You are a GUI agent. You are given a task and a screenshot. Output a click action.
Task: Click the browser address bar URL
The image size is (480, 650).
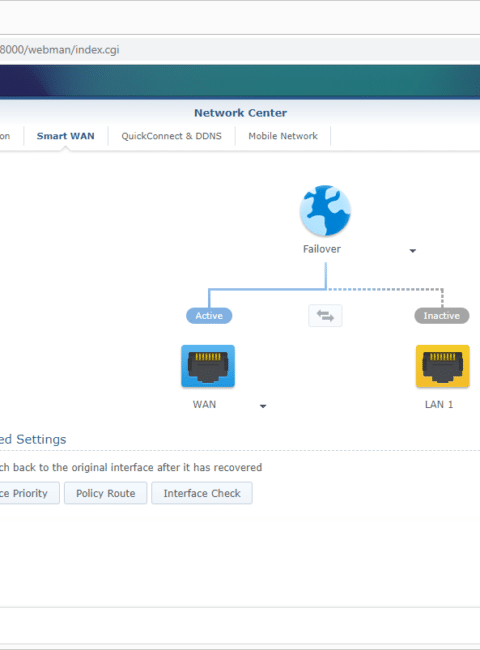[59, 50]
